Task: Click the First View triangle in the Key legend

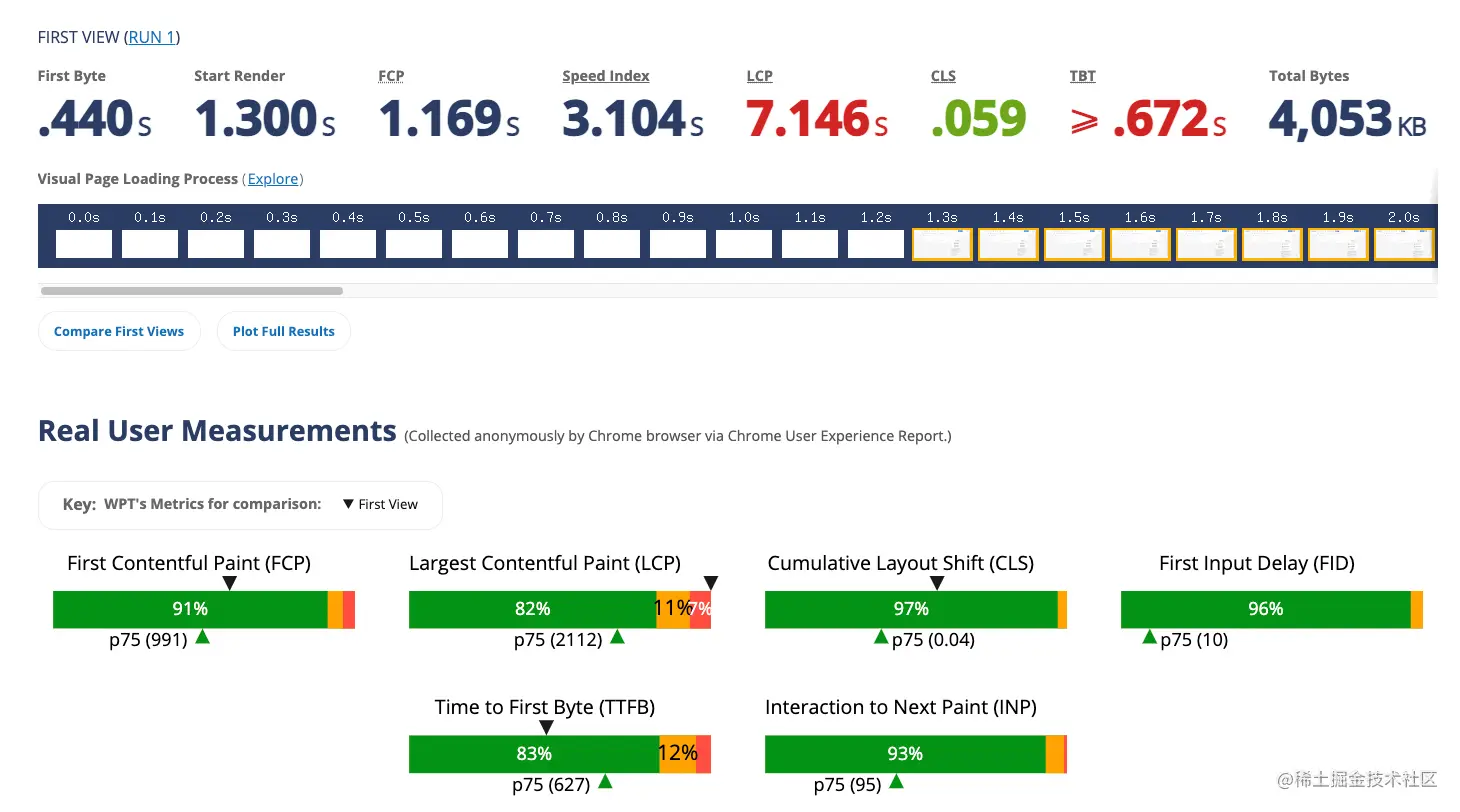Action: click(348, 504)
